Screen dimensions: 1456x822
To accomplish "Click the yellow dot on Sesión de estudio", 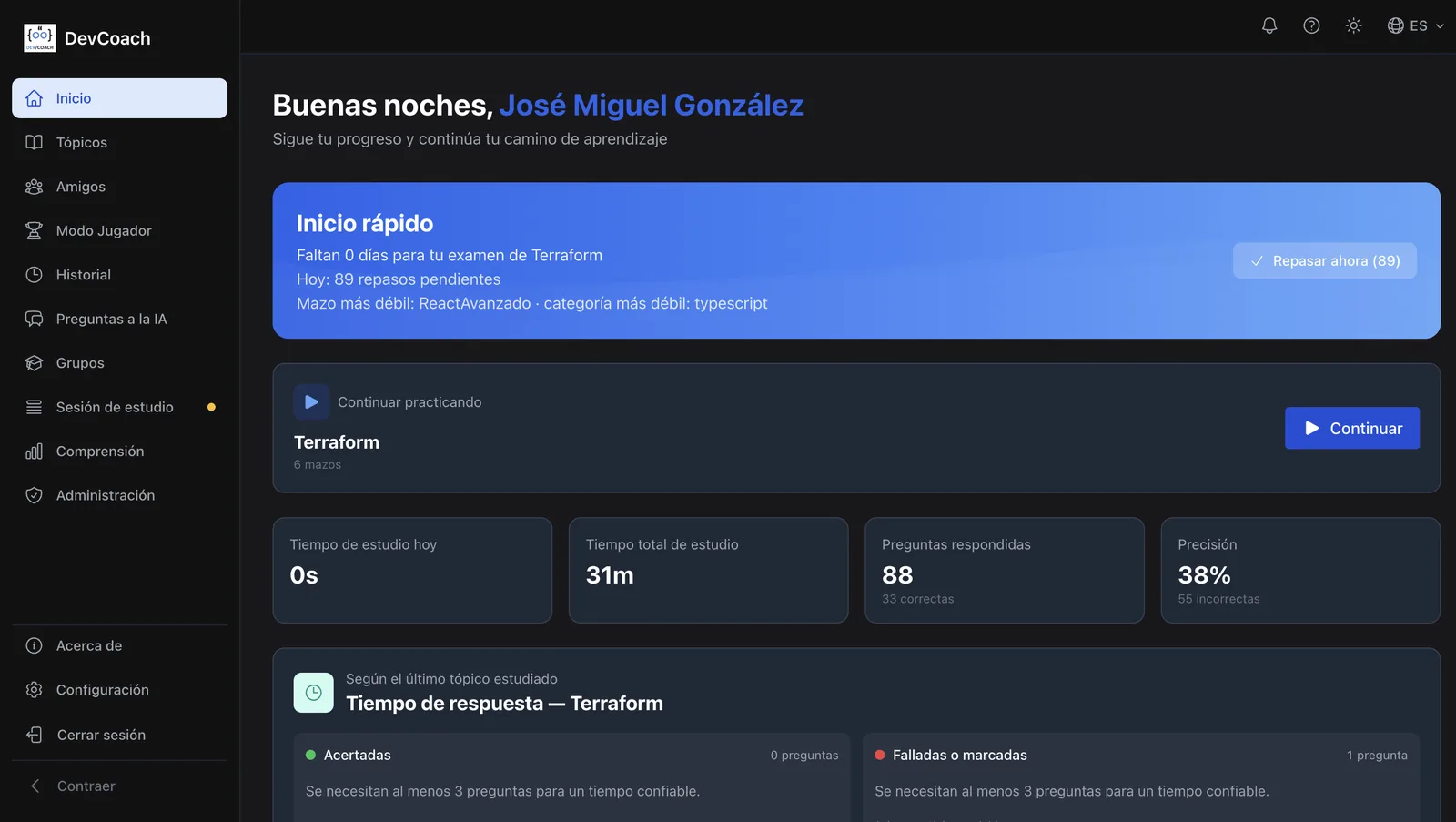I will (x=211, y=407).
